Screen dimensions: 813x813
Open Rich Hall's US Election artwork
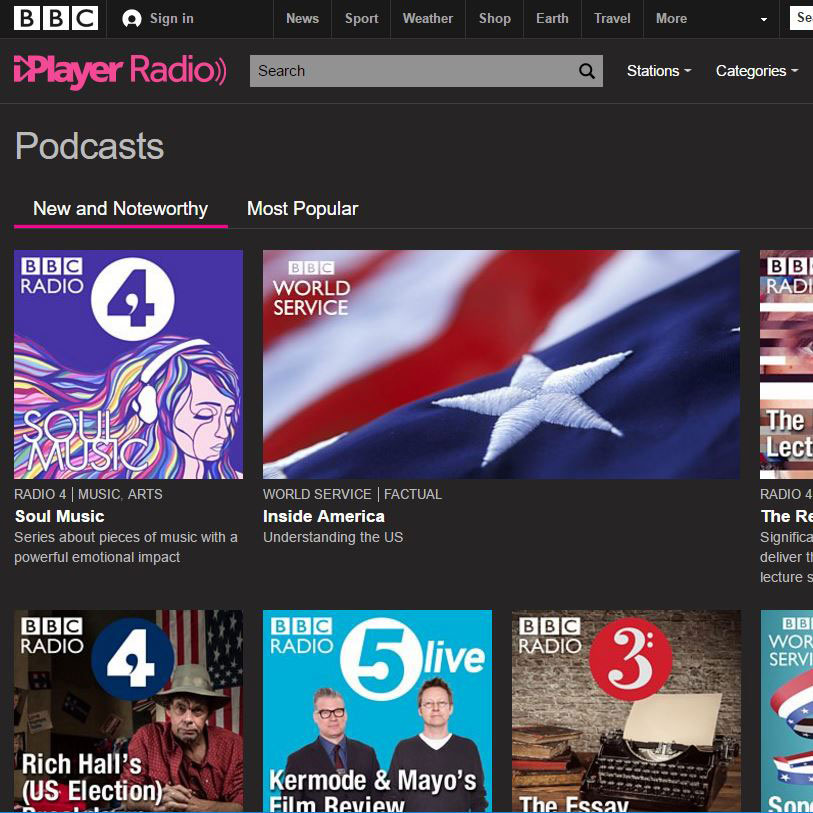click(129, 711)
